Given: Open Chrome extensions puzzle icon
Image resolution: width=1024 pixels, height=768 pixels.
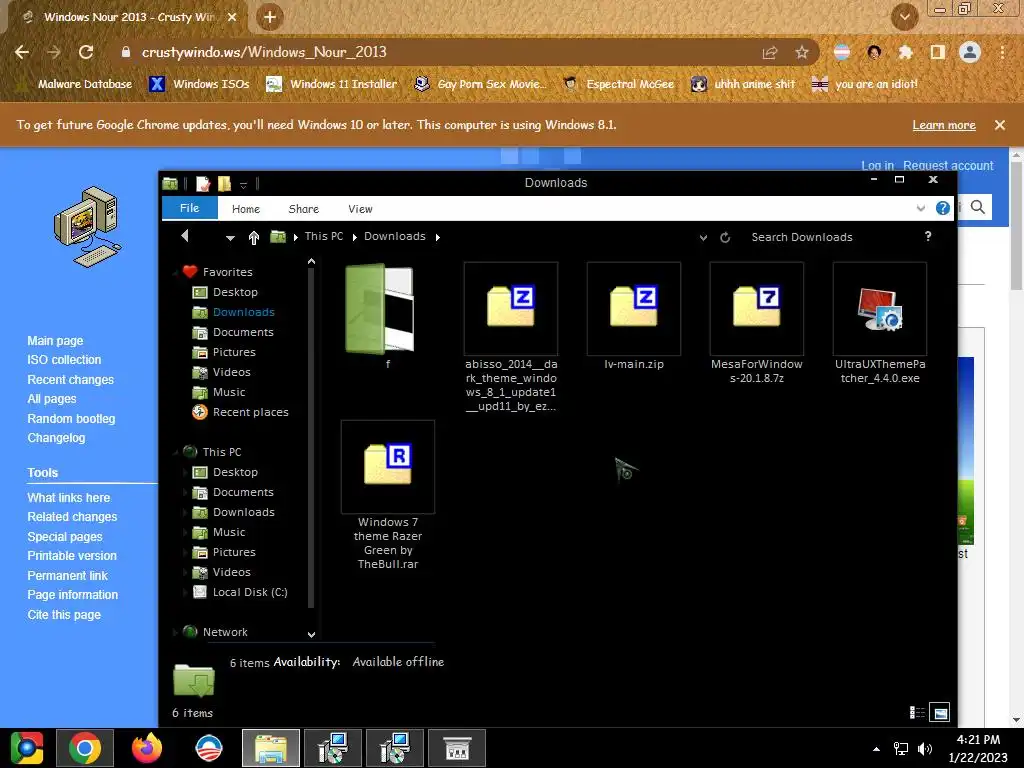Looking at the screenshot, I should pyautogui.click(x=906, y=52).
